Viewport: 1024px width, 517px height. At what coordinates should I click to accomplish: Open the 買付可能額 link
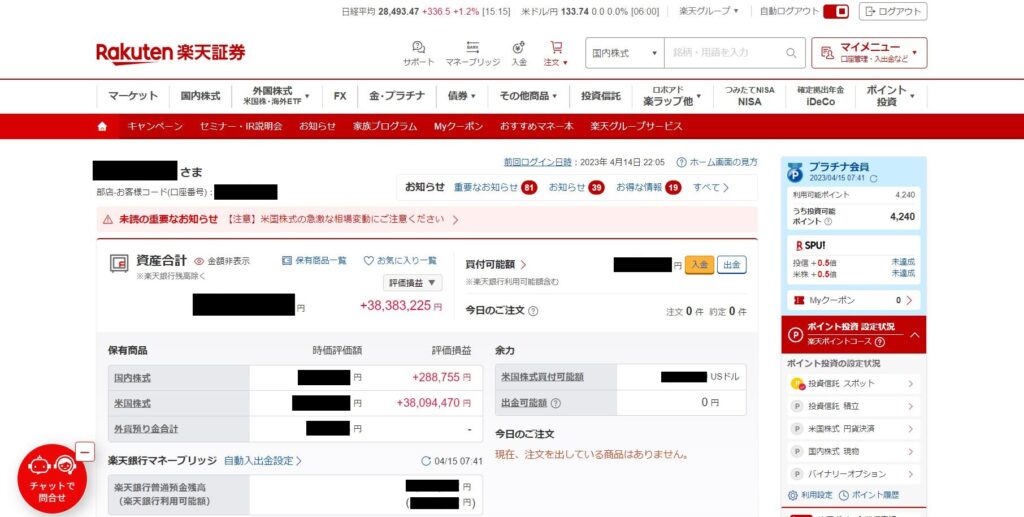[496, 264]
